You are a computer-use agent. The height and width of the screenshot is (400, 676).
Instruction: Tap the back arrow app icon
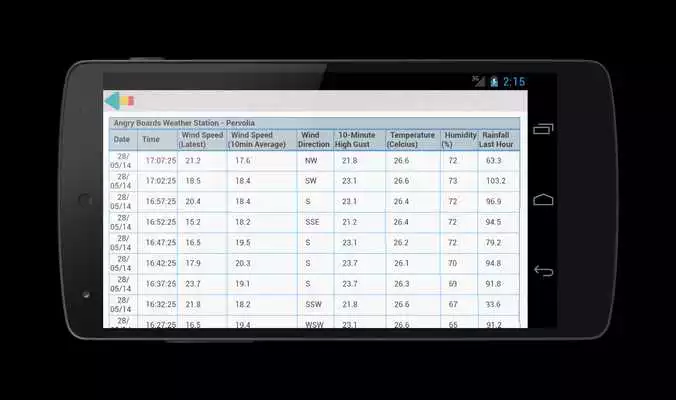(119, 101)
